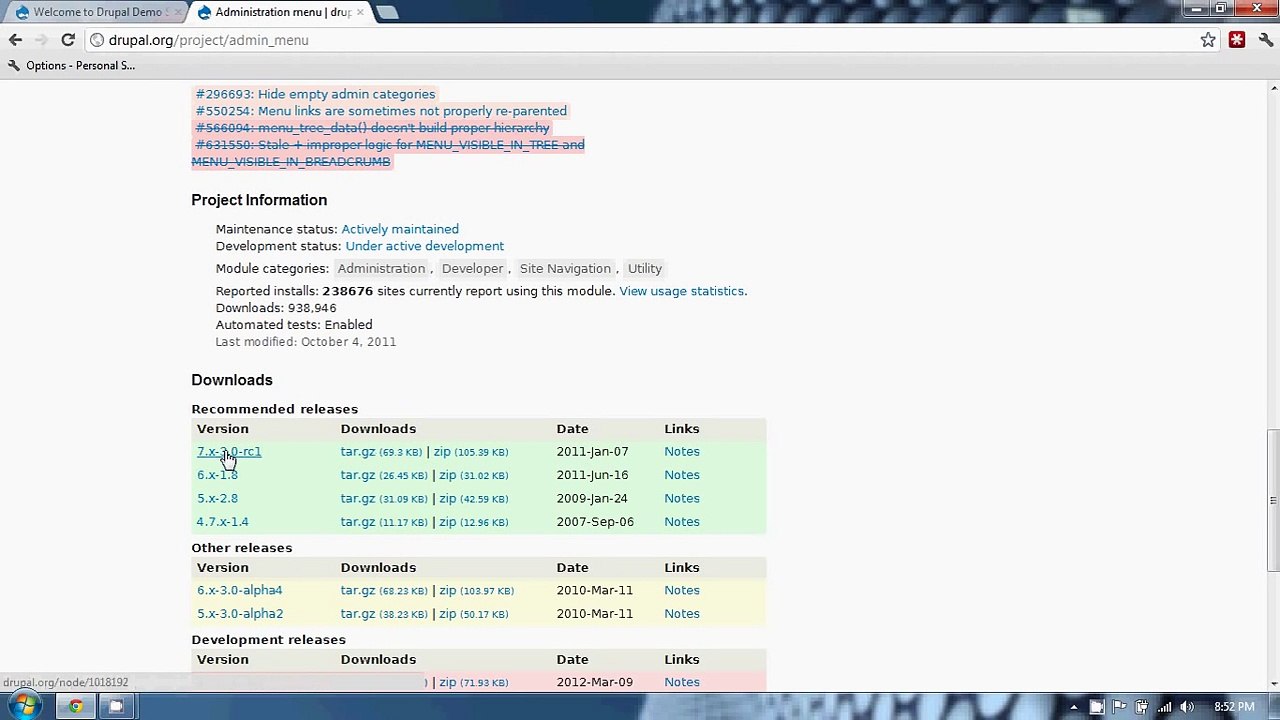Download the 7.x-3.0-rc1 tar.gz file

pos(358,452)
